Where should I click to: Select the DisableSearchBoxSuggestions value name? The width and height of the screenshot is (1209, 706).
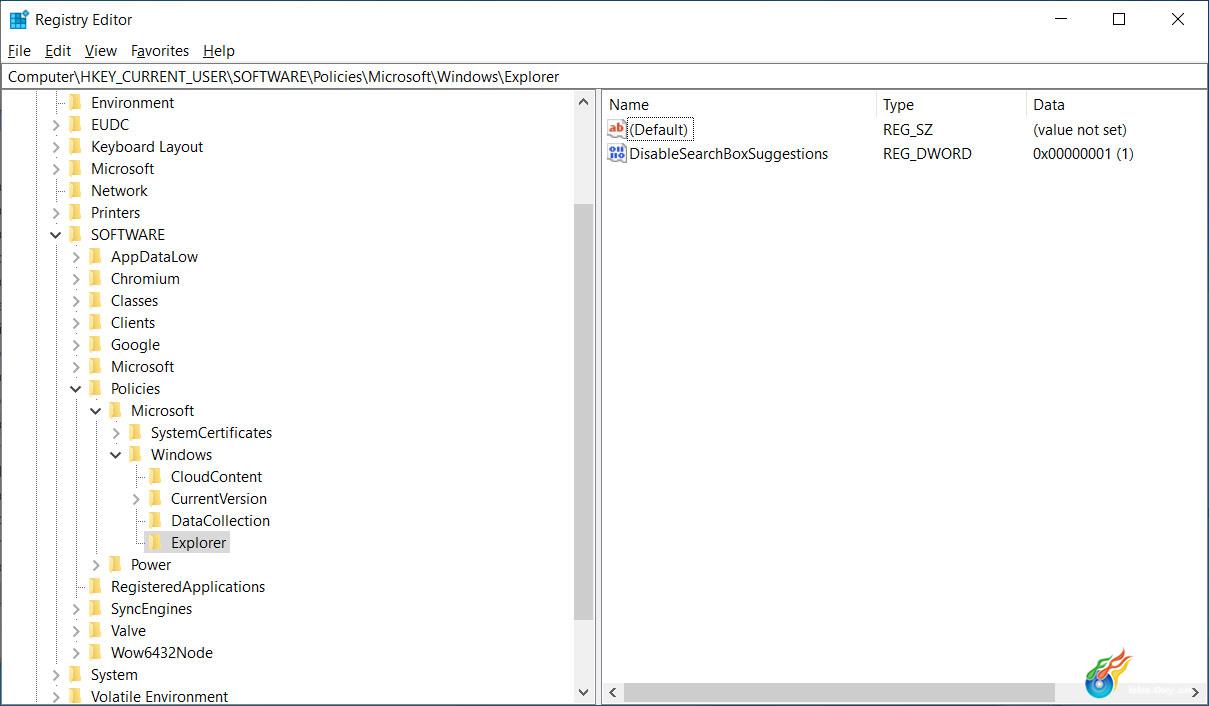pos(729,153)
